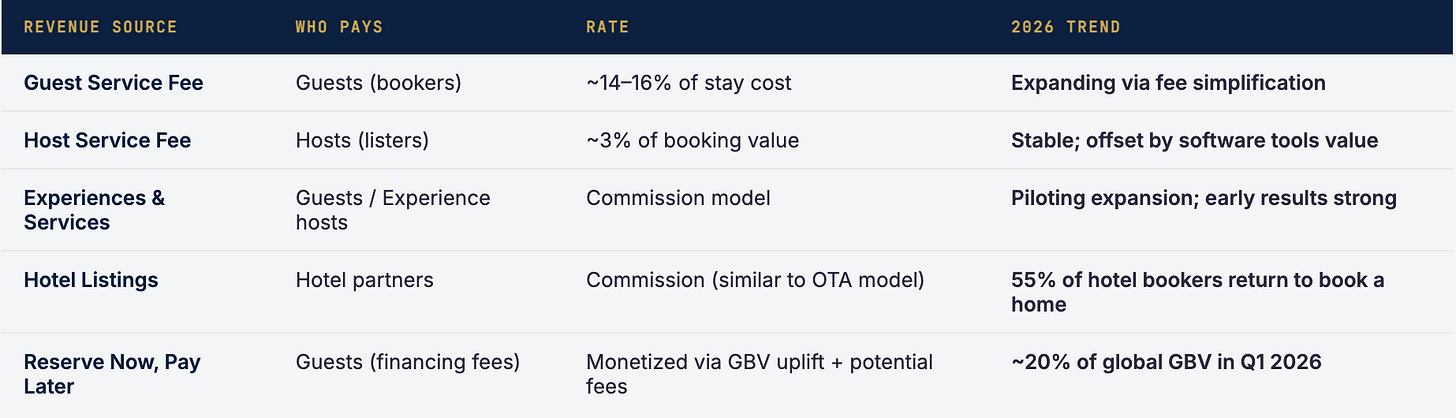
Task: Click Expanding via fee simplification text
Action: pyautogui.click(x=1169, y=83)
